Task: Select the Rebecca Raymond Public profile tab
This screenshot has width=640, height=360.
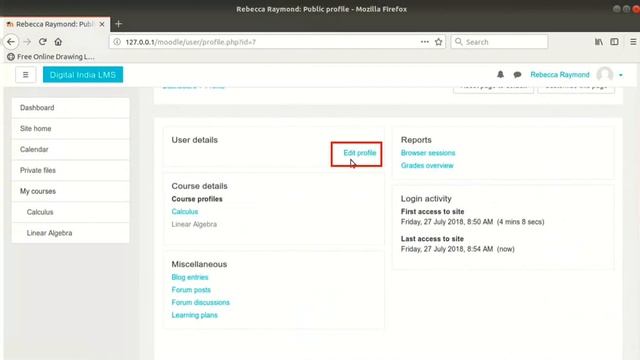Action: tap(55, 24)
